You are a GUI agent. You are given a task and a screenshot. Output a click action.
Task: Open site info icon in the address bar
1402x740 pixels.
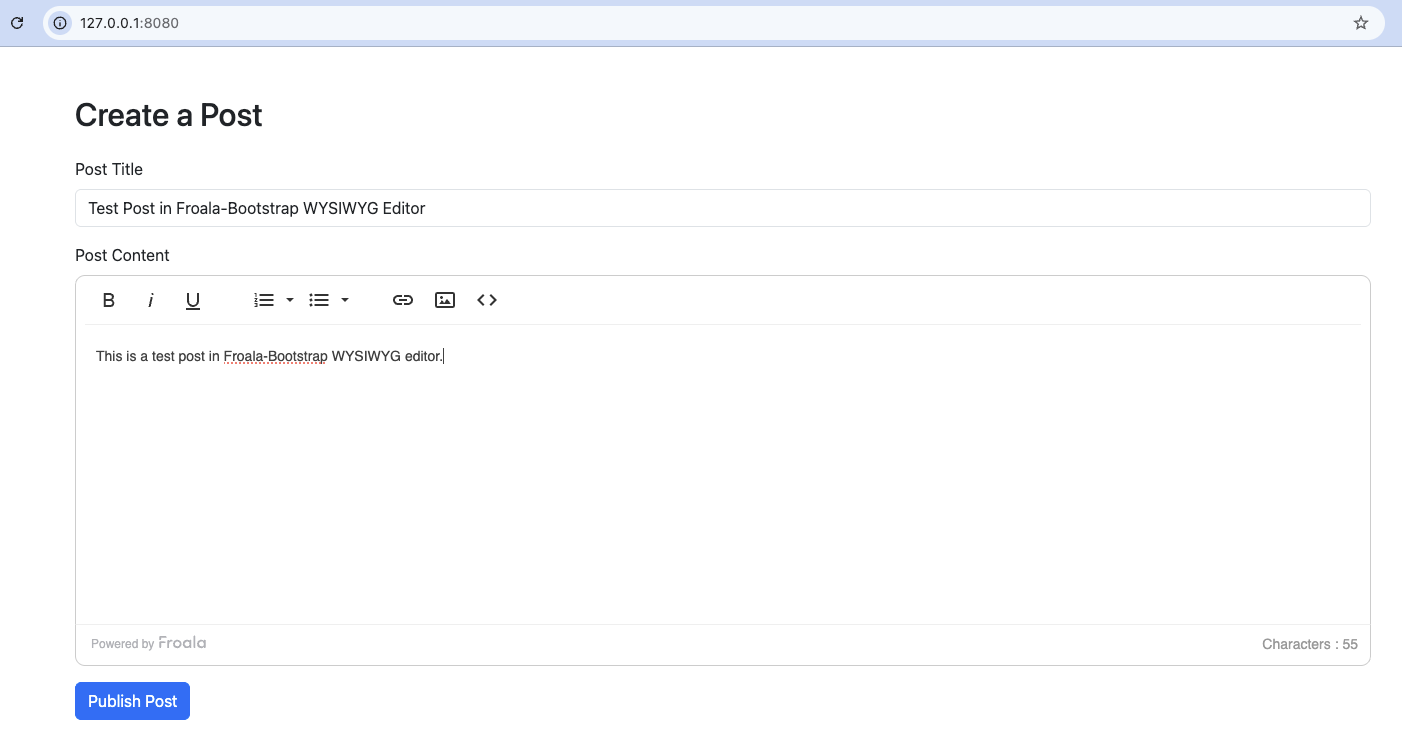(59, 21)
